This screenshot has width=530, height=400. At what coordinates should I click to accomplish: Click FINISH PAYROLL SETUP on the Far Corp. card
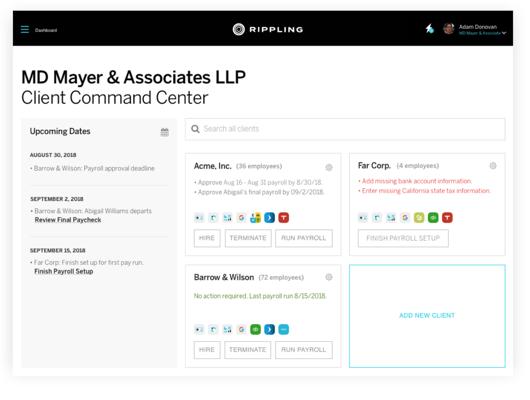coord(403,238)
